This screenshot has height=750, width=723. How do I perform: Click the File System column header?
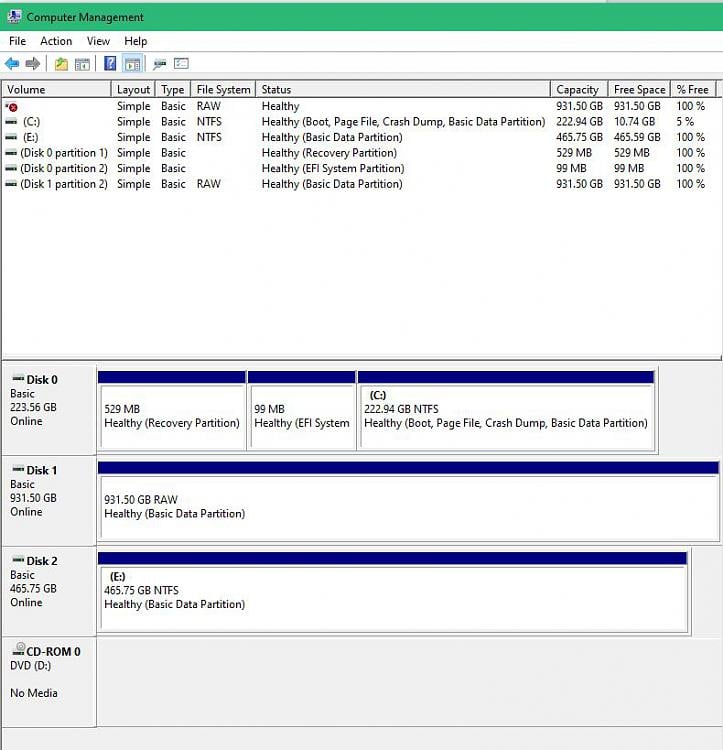(x=223, y=89)
